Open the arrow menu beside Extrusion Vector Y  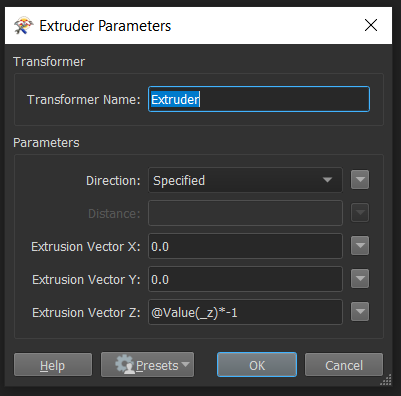pyautogui.click(x=360, y=279)
